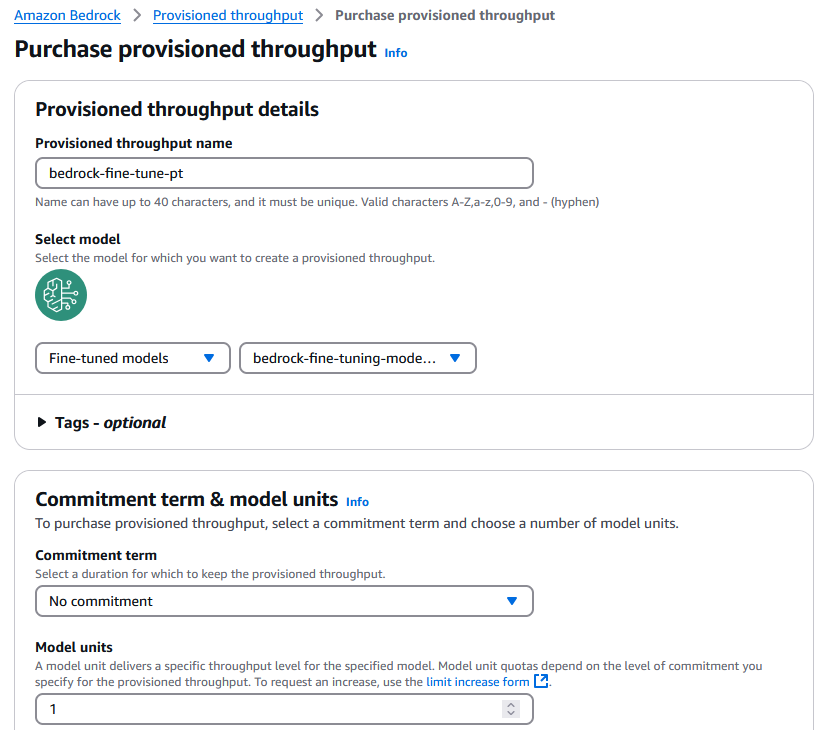Click the Fine-tuned models dropdown arrow

click(209, 358)
